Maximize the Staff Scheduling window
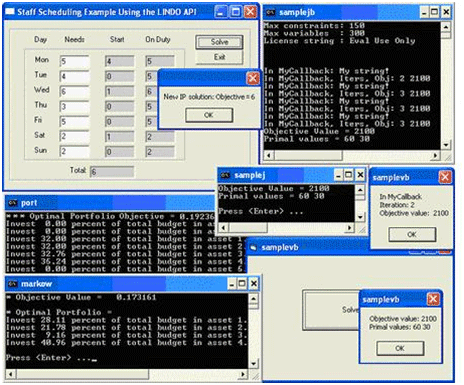Screen dimensions: 464x385 tap(236, 12)
